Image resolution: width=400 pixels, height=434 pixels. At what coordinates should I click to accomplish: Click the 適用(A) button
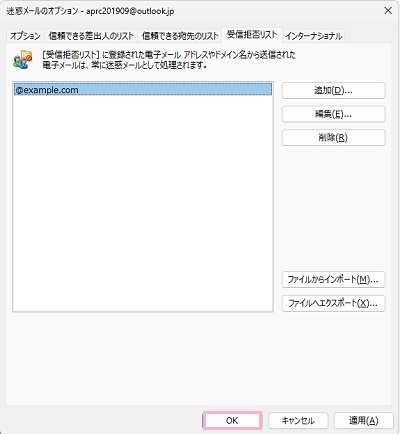[363, 420]
